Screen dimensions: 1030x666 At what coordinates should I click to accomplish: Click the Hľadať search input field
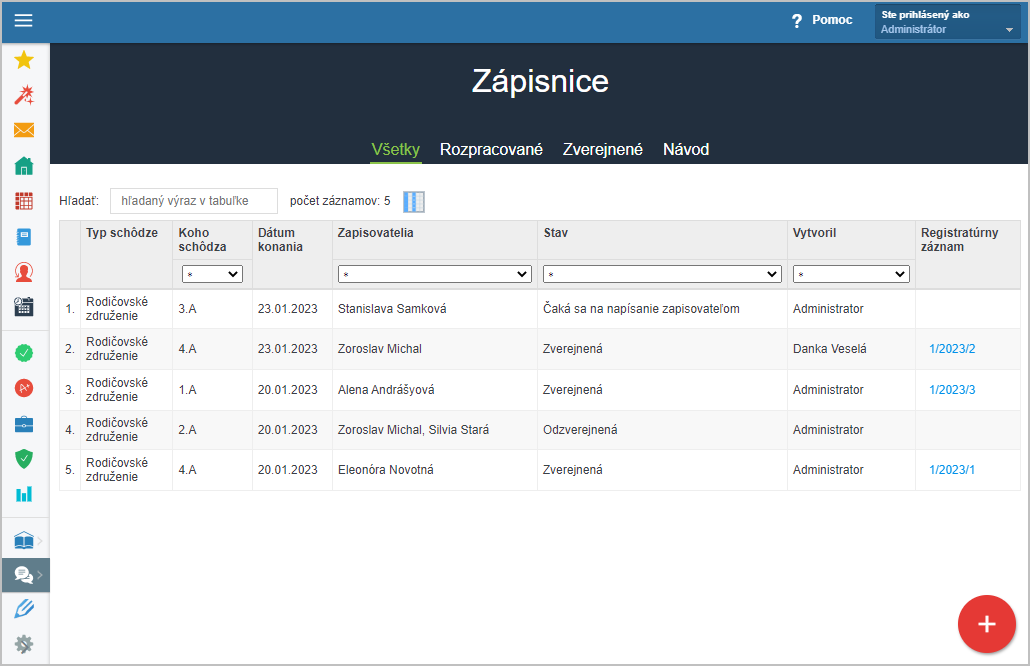point(194,201)
